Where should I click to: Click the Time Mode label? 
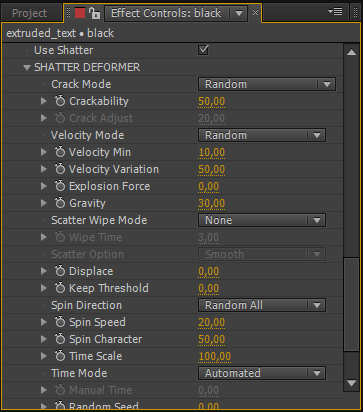tap(79, 373)
